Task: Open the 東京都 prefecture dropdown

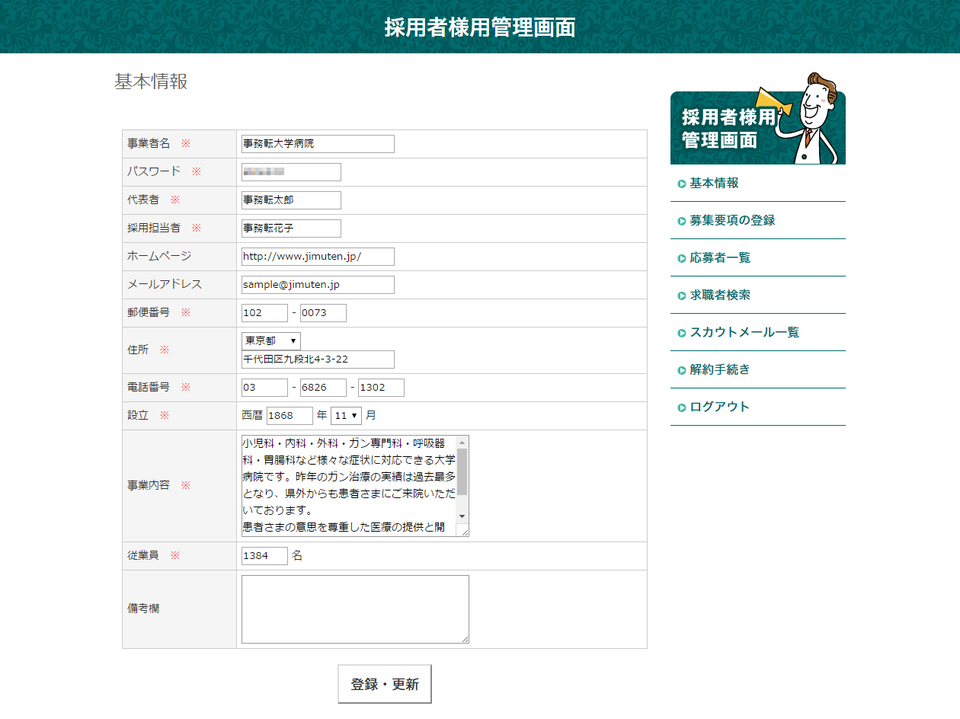Action: tap(271, 341)
